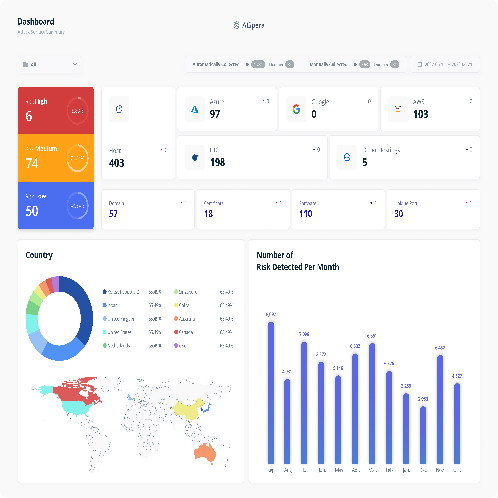The height and width of the screenshot is (498, 498).
Task: Click the chevron arrow of the All dropdown
Action: pyautogui.click(x=75, y=64)
